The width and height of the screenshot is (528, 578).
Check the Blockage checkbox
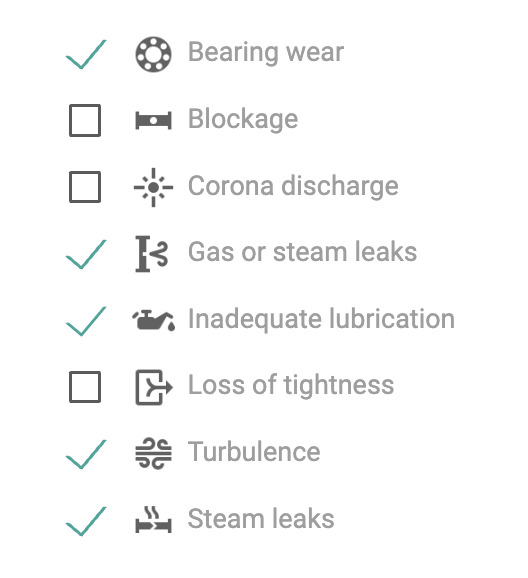pyautogui.click(x=85, y=121)
